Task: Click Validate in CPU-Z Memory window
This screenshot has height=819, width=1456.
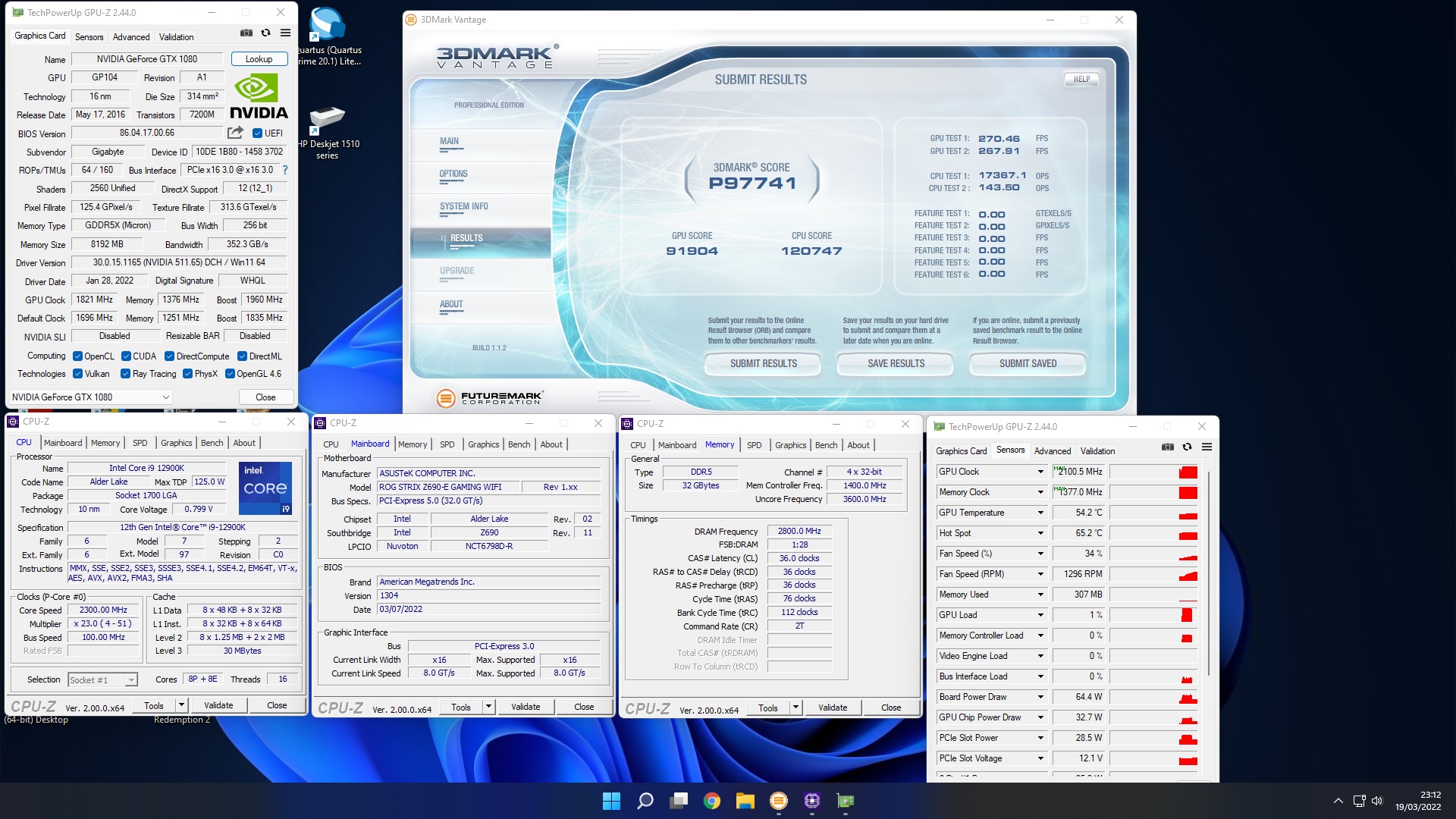Action: point(833,708)
